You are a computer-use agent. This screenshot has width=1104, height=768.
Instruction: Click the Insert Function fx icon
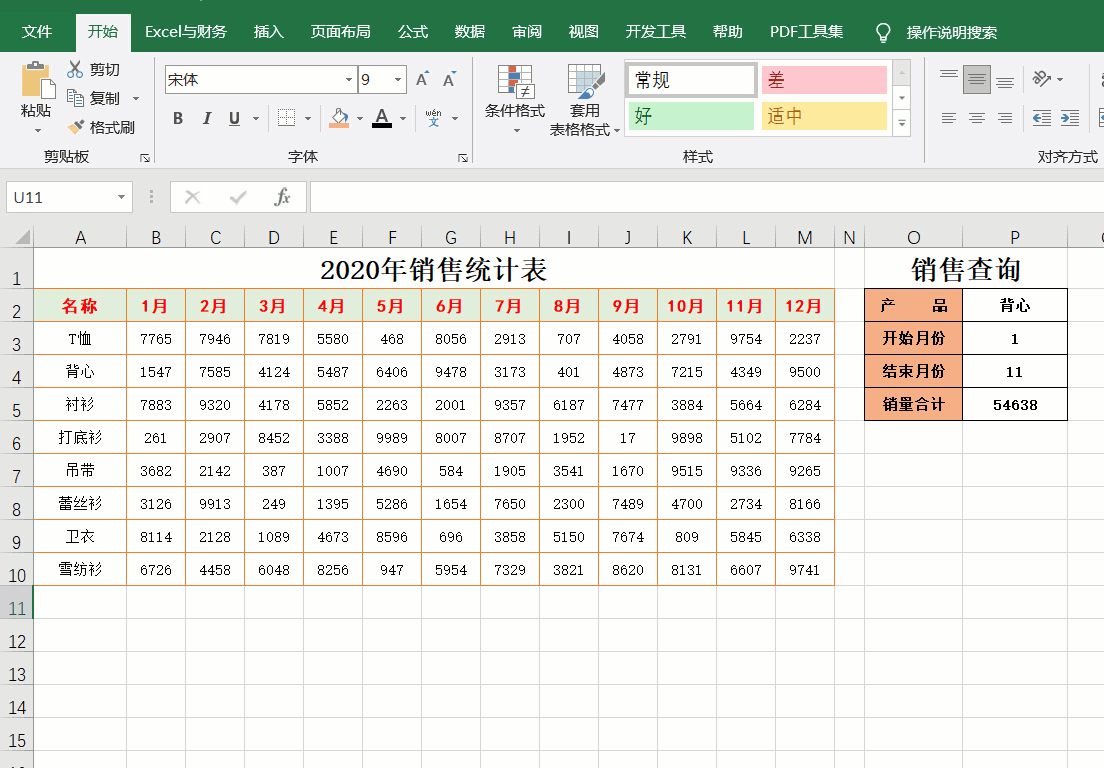point(283,197)
